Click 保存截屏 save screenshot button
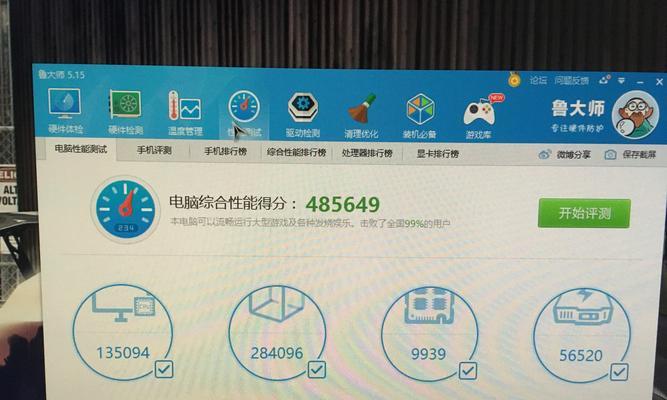The height and width of the screenshot is (400, 667). 630,154
